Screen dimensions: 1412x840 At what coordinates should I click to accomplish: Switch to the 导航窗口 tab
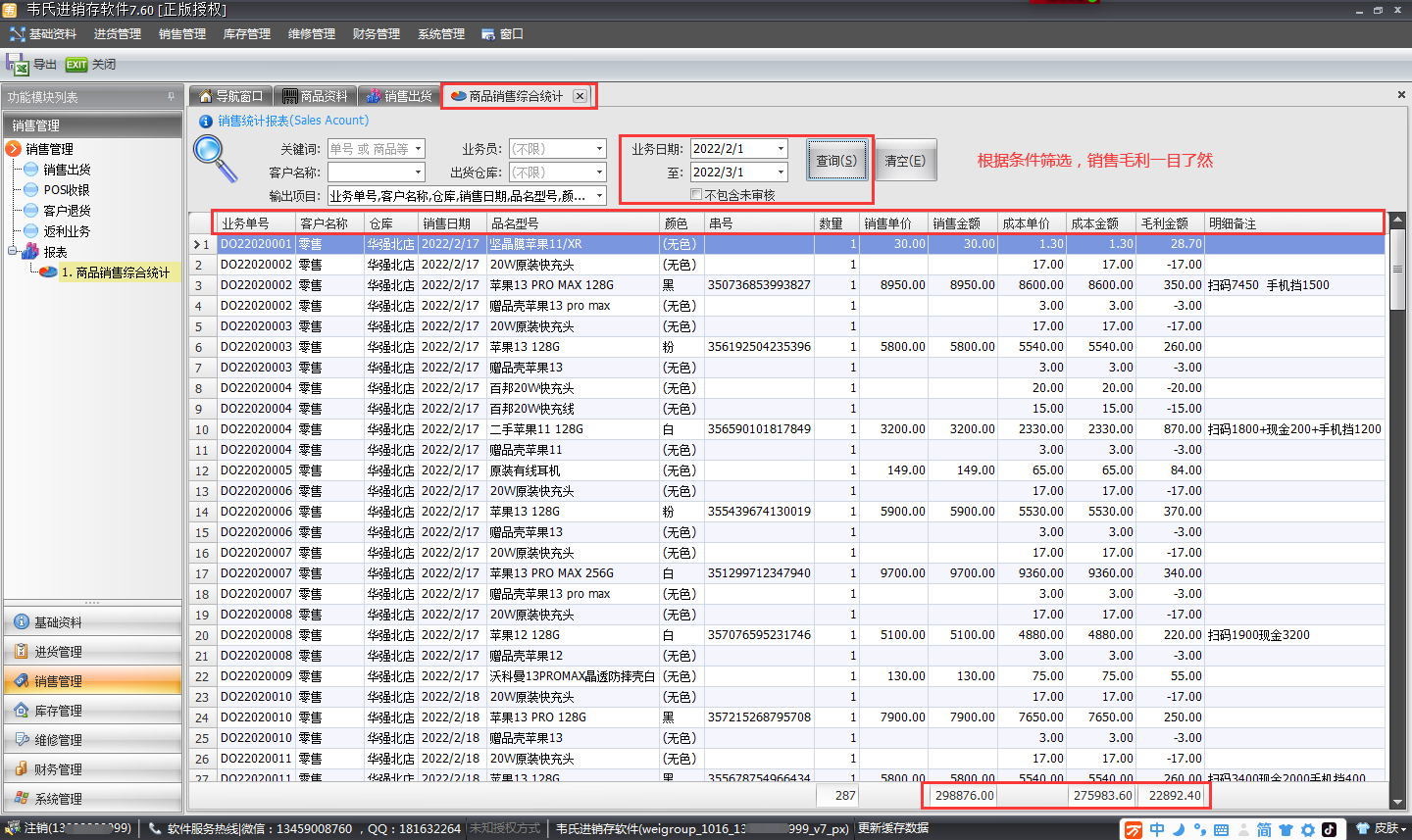point(231,96)
